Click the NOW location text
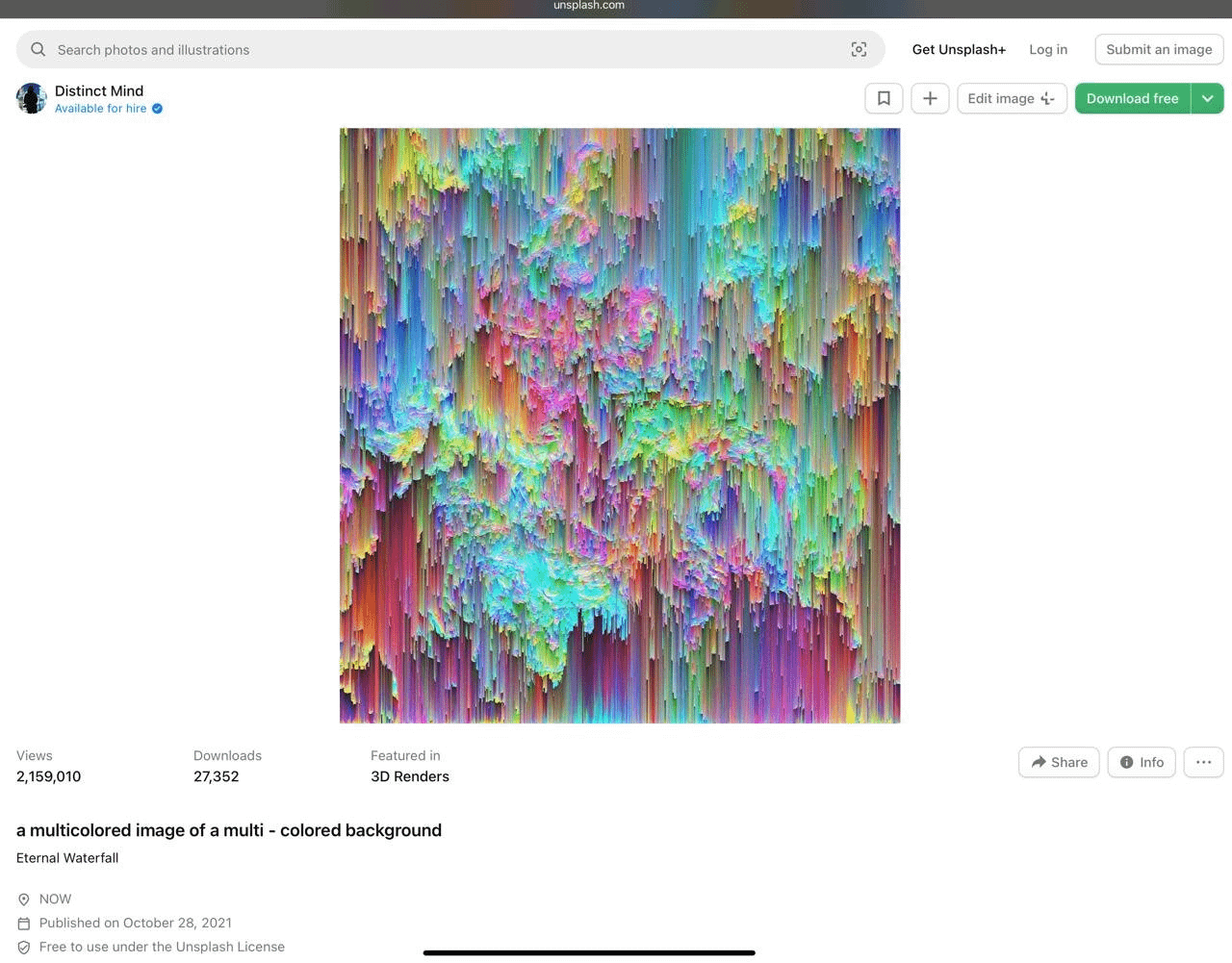Viewport: 1232px width, 963px height. 55,899
